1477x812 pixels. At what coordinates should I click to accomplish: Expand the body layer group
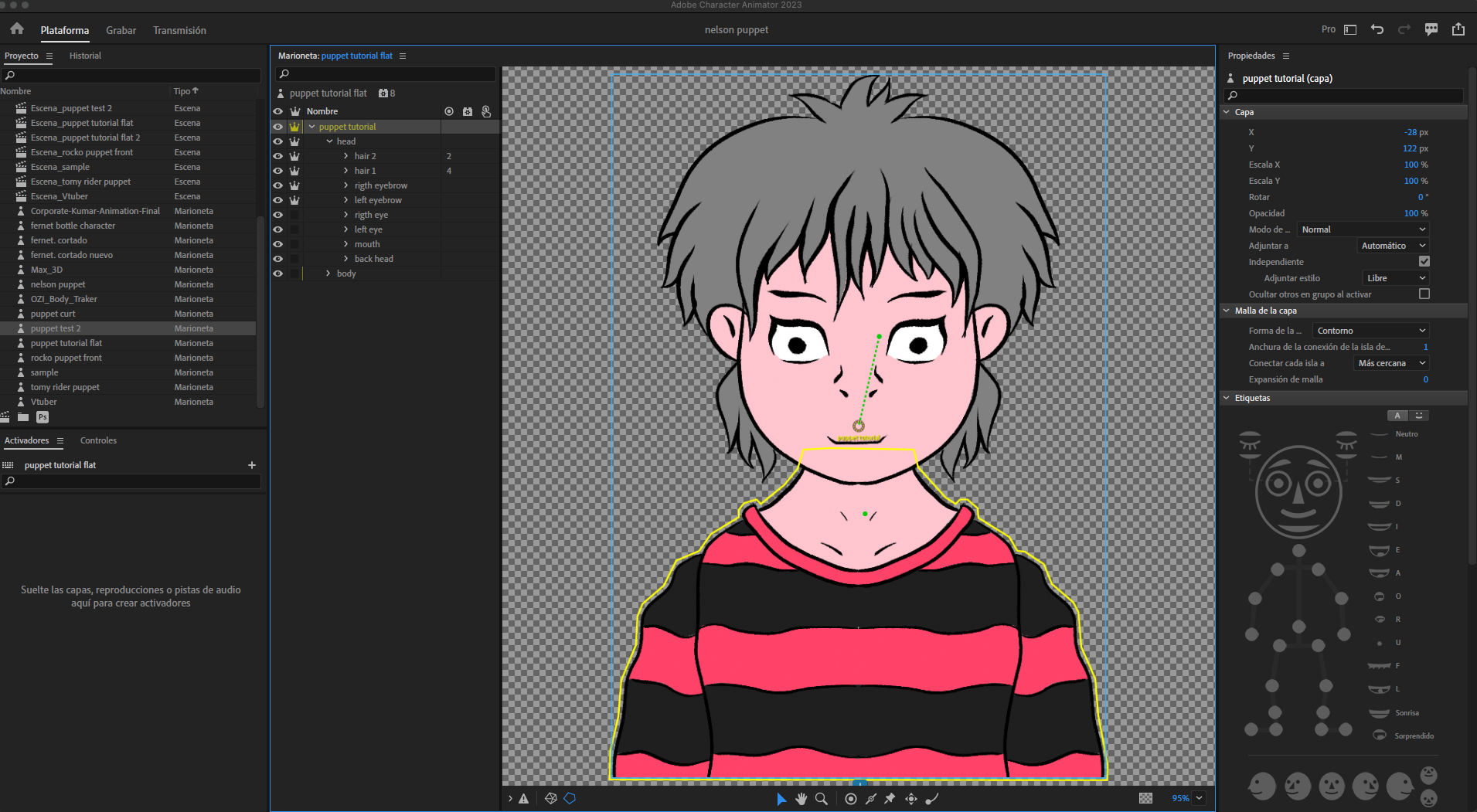point(328,273)
